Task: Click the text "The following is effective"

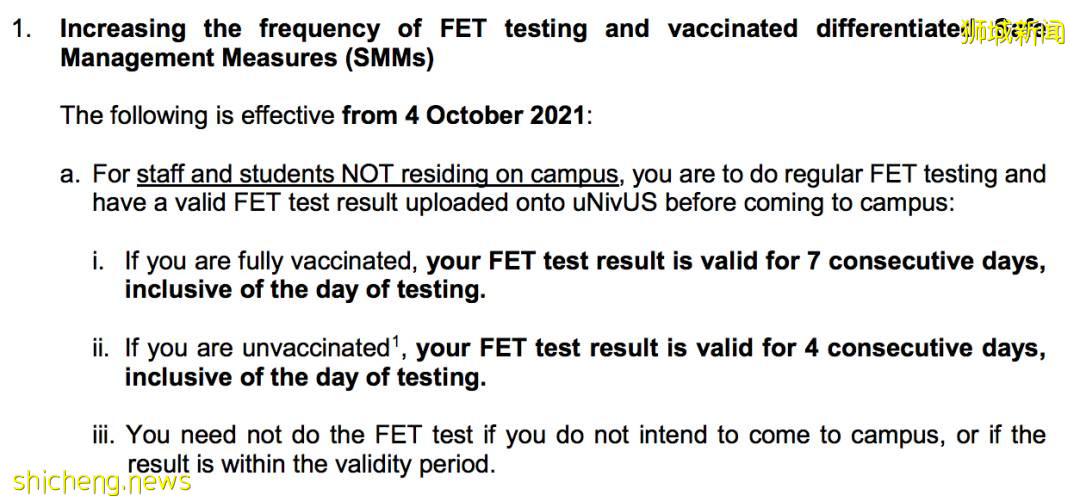Action: (x=197, y=115)
